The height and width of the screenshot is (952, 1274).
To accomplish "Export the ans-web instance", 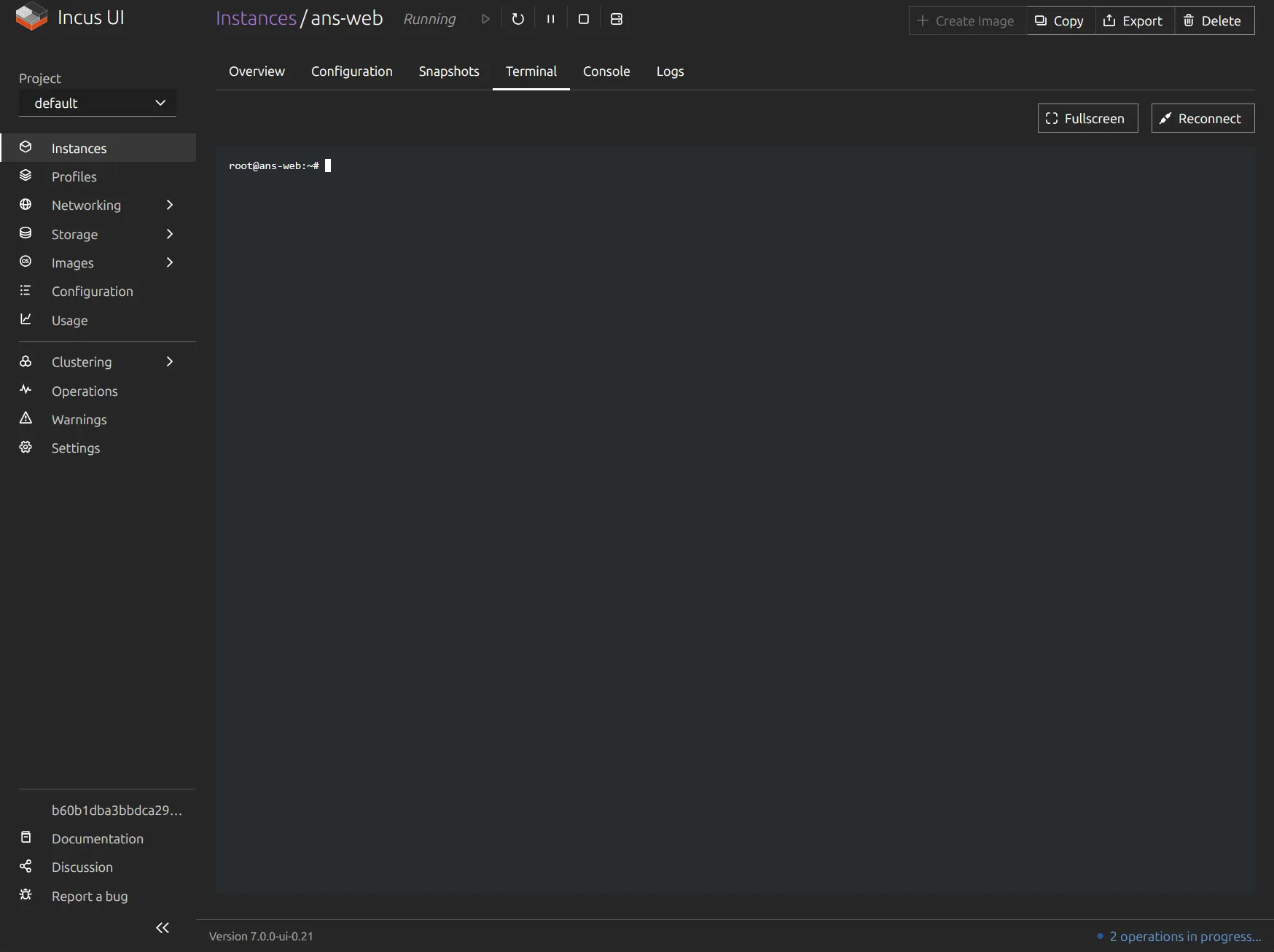I will tap(1135, 20).
